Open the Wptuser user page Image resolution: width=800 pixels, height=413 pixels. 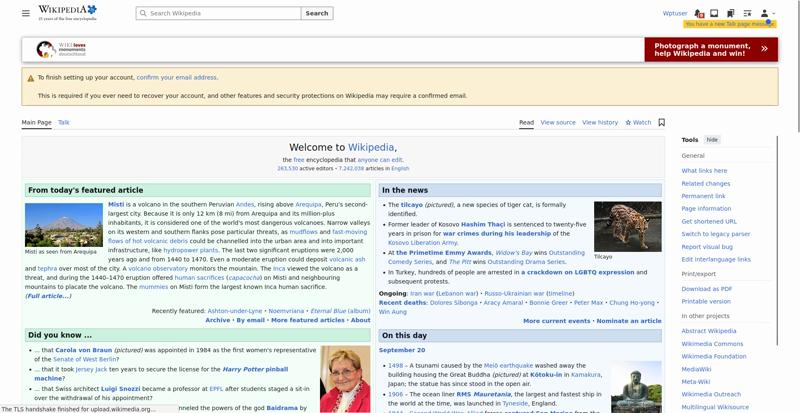(x=674, y=13)
